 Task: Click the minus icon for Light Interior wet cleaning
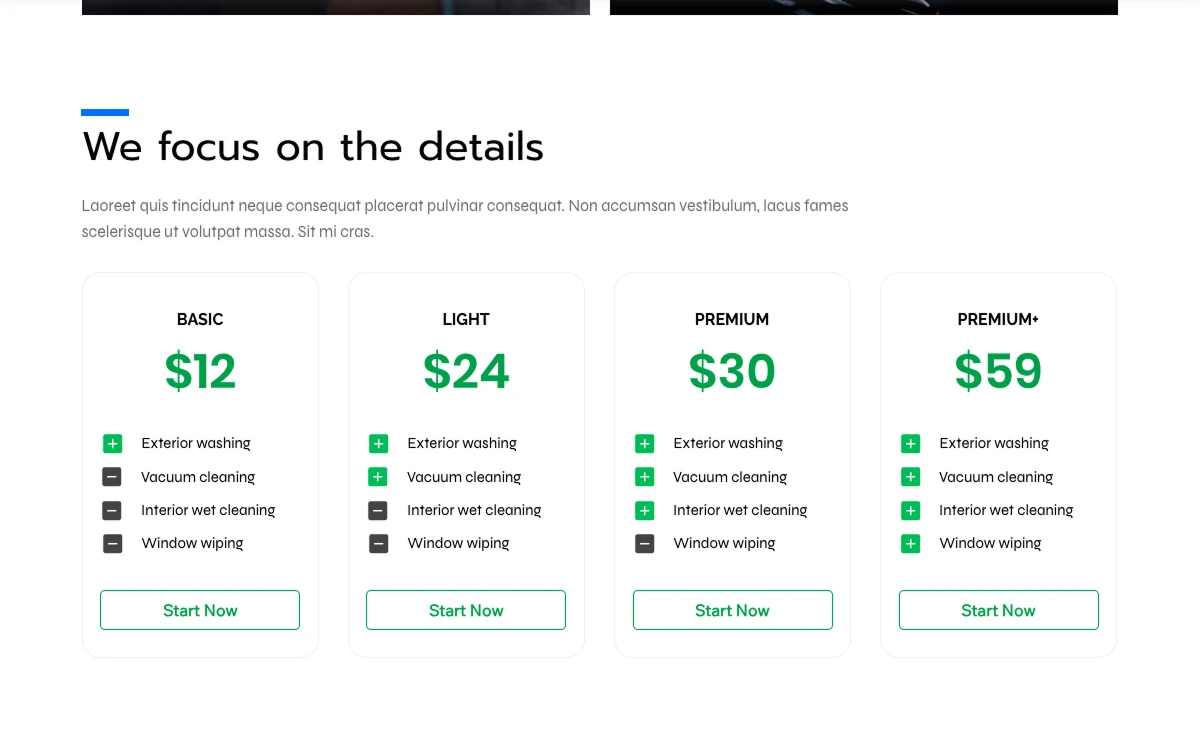378,510
